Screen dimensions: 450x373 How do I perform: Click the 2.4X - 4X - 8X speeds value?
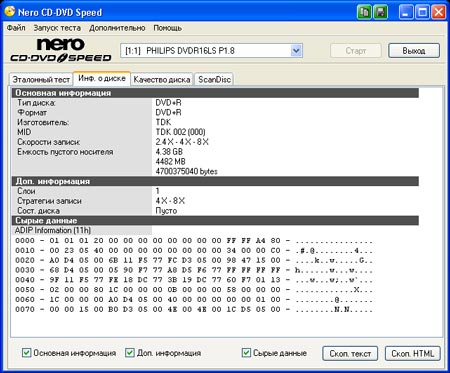tap(182, 142)
